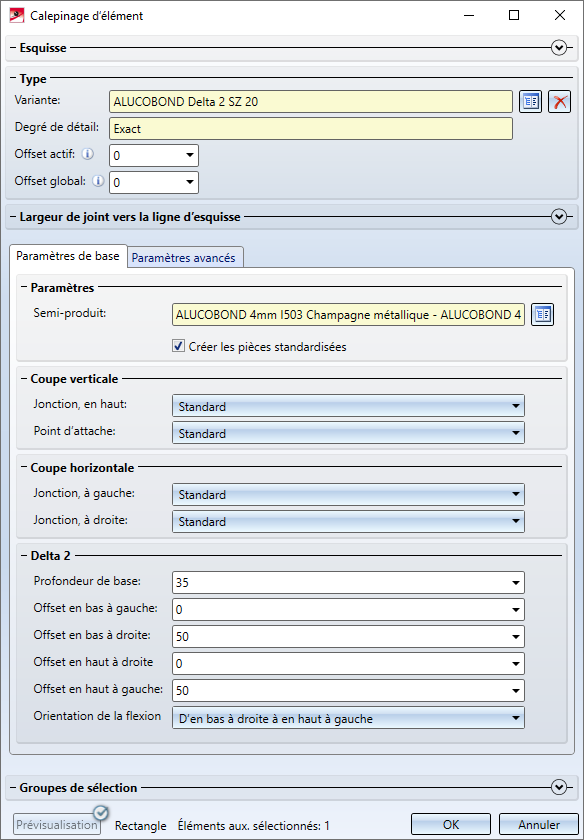Expand the Esquisse section chevron
Screen dimensions: 584x840
pyautogui.click(x=559, y=48)
